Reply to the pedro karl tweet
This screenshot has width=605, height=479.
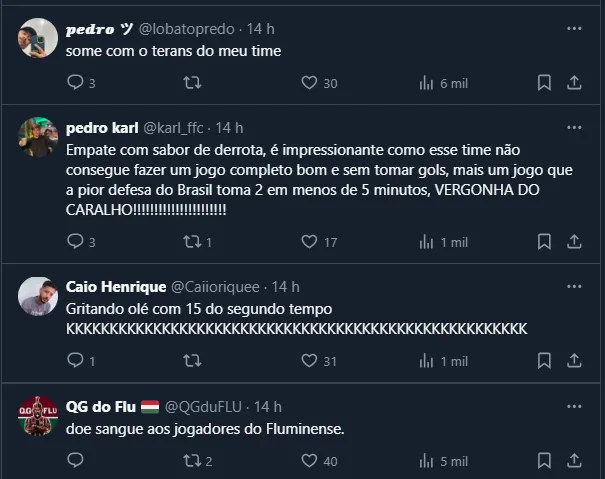[76, 241]
